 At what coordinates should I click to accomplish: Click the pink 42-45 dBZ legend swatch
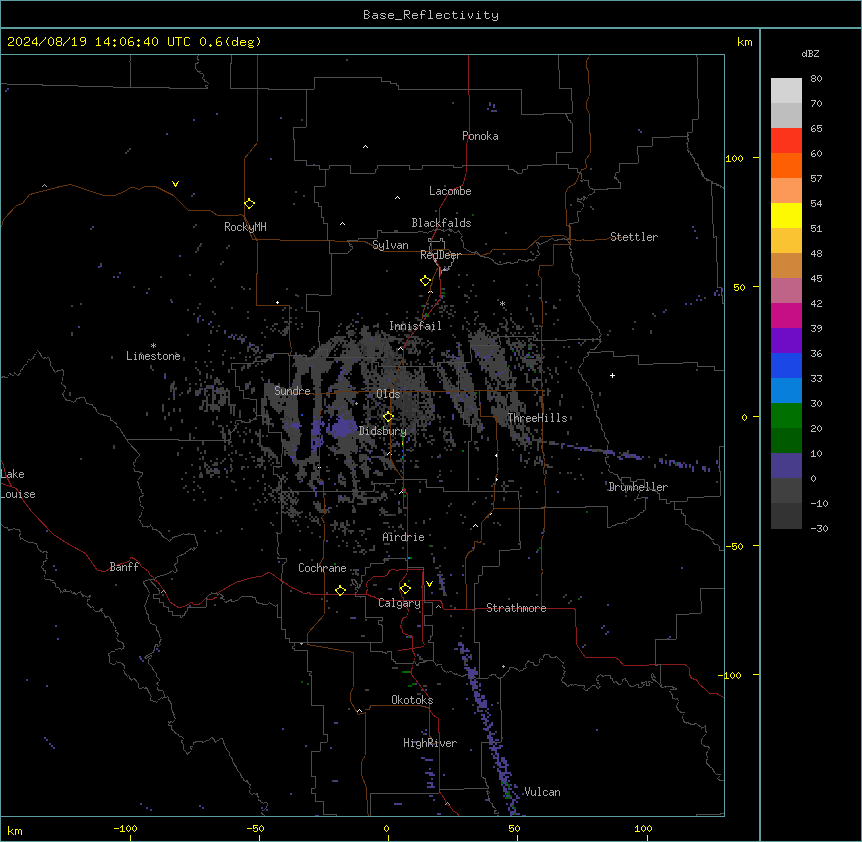tap(786, 290)
